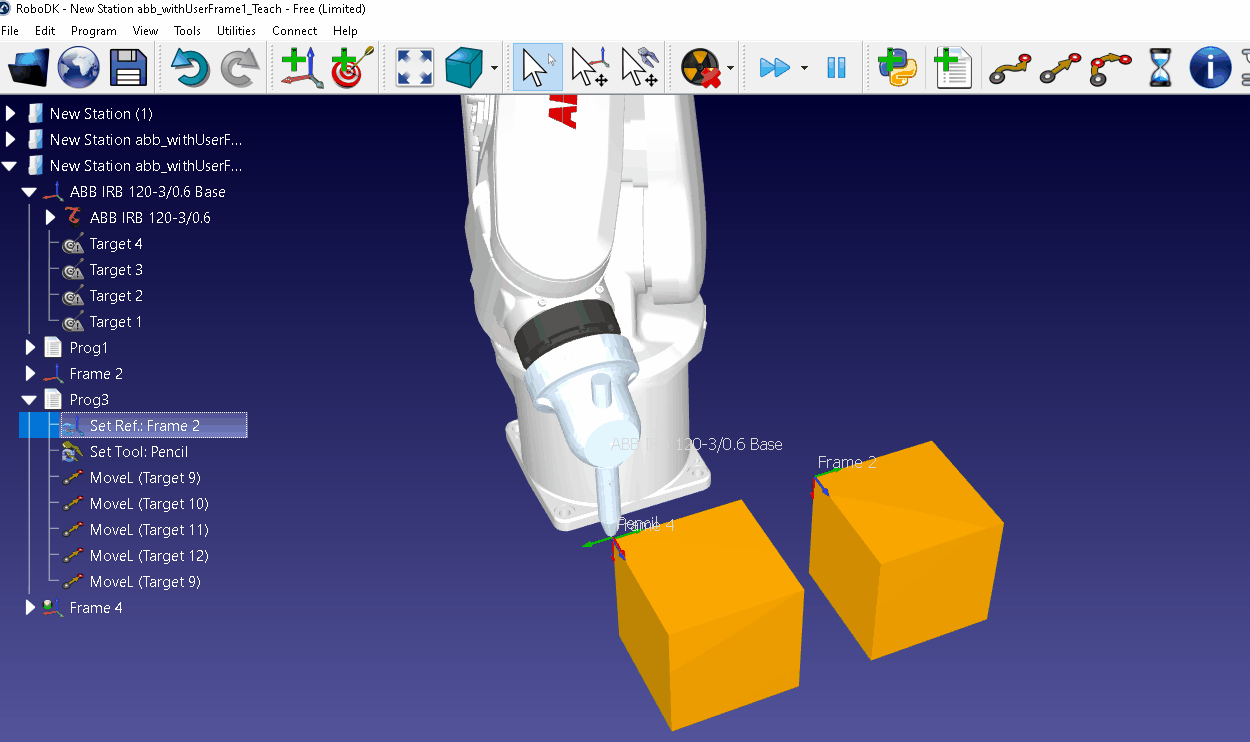Open the Edit menu

point(45,31)
